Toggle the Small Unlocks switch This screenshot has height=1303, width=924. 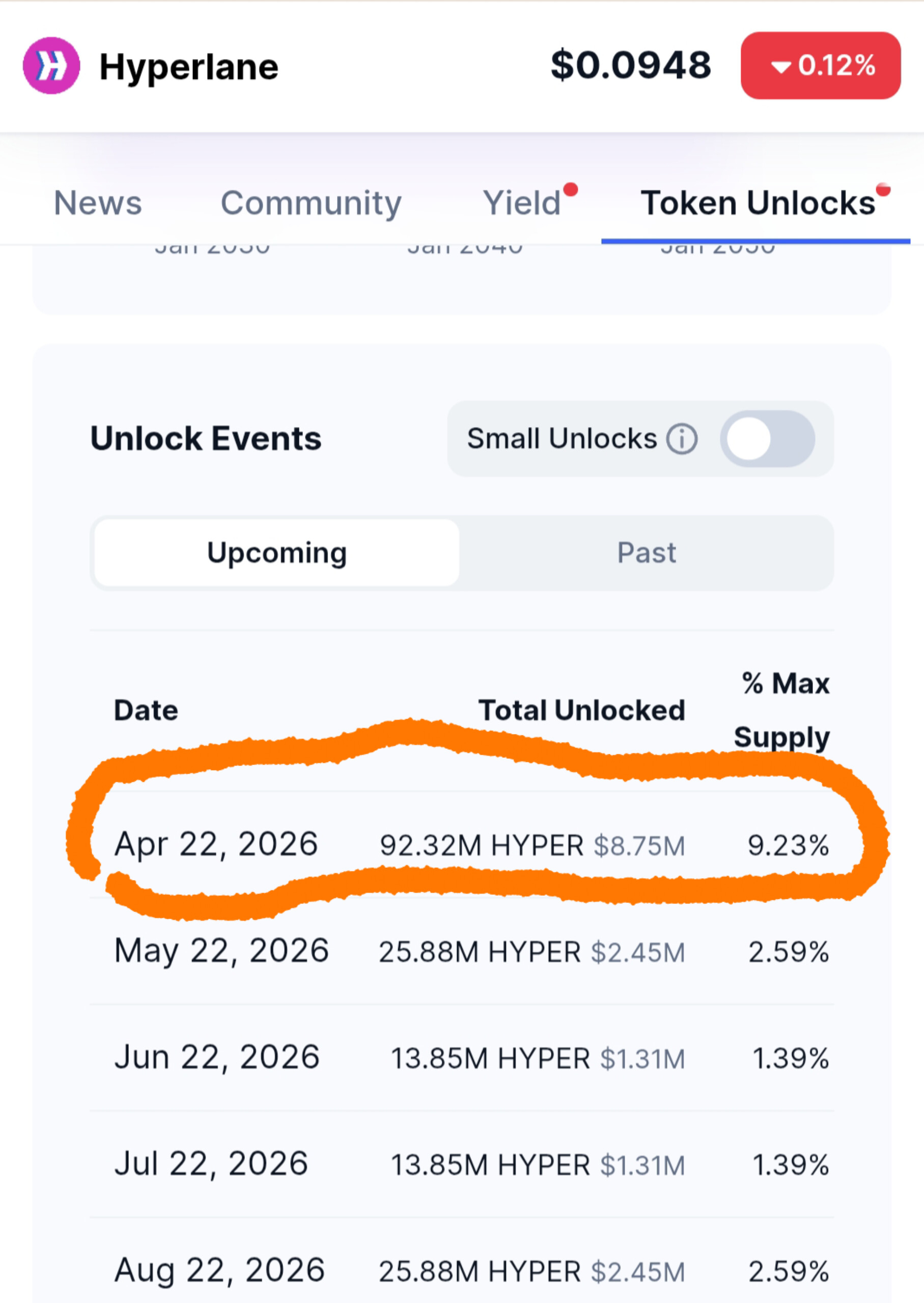767,439
